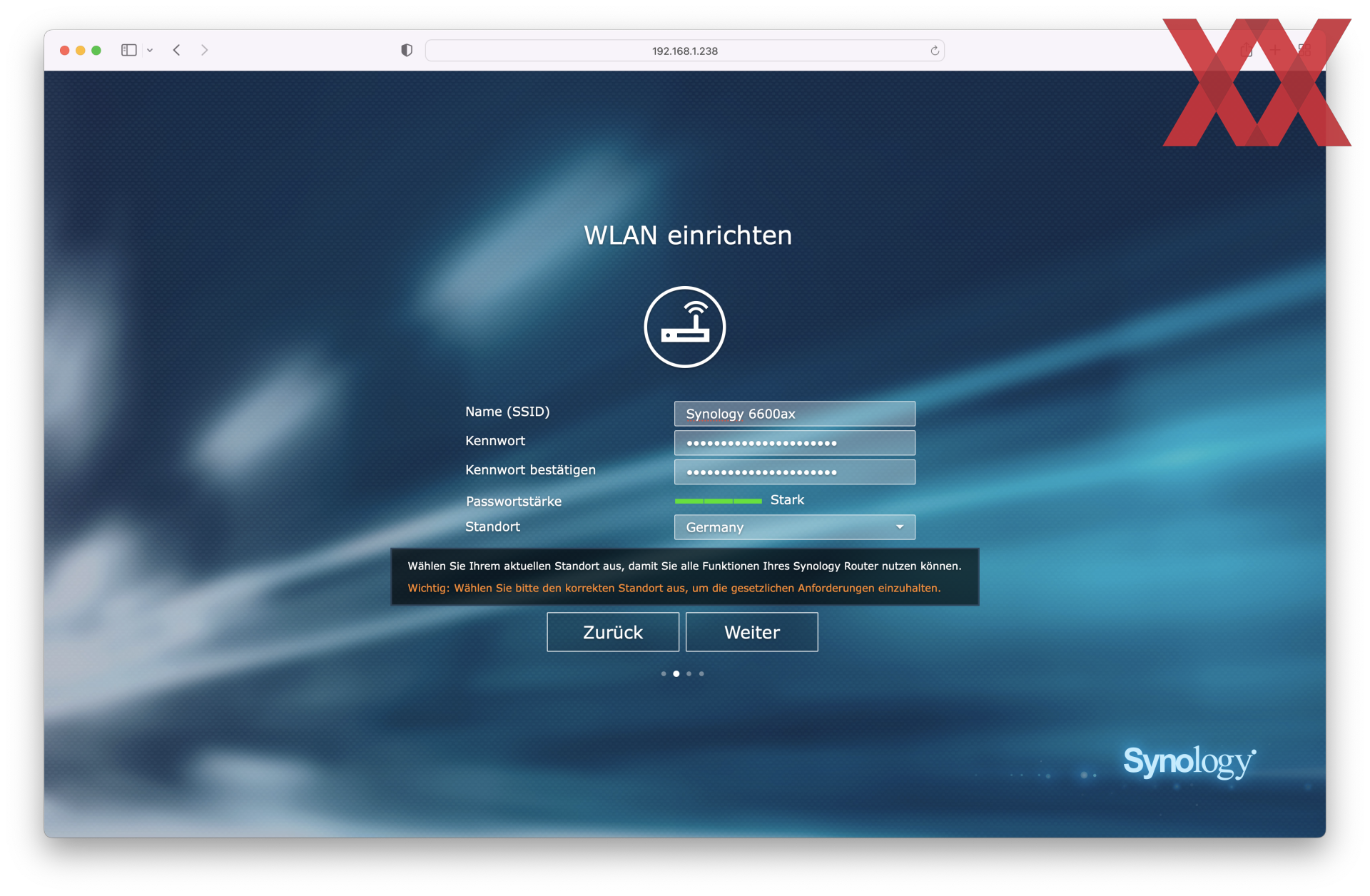Screen dimensions: 1370x896
Task: Go back with the browser back arrow
Action: (176, 50)
